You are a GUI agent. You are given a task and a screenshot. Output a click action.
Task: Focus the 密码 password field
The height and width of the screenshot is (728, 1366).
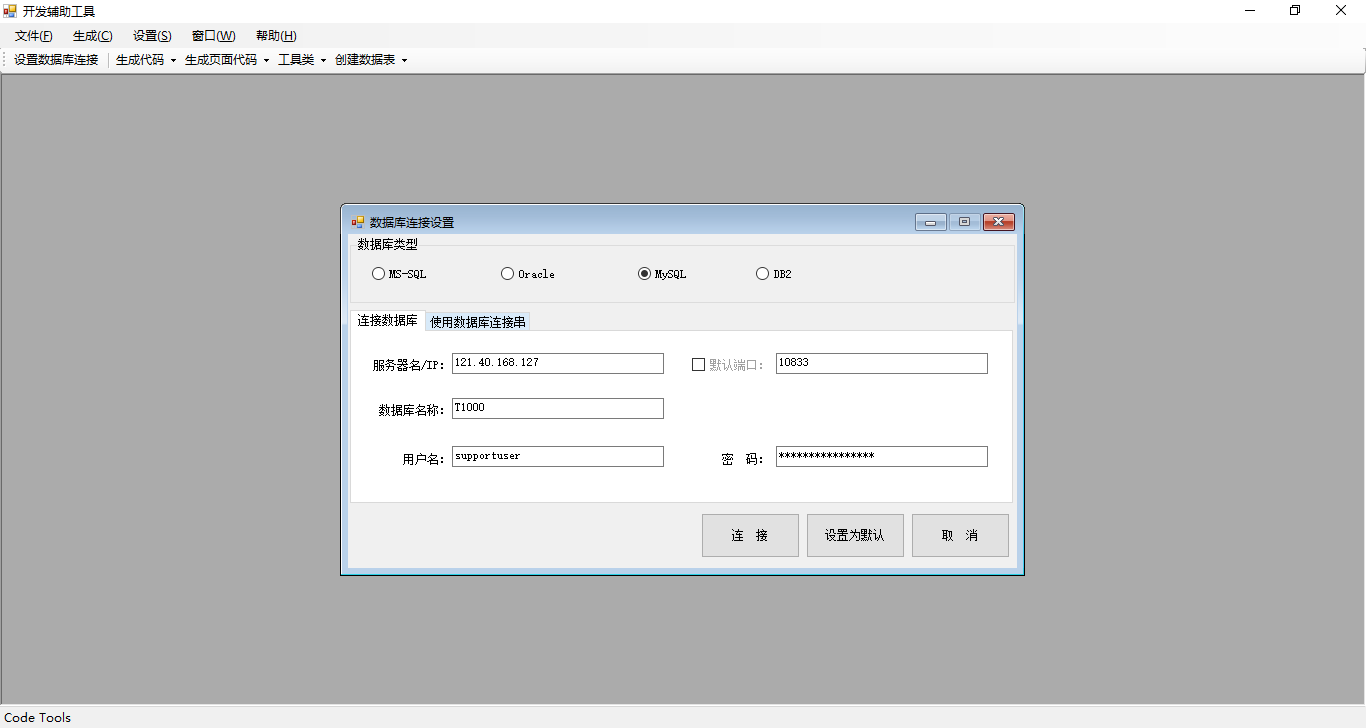tap(882, 456)
